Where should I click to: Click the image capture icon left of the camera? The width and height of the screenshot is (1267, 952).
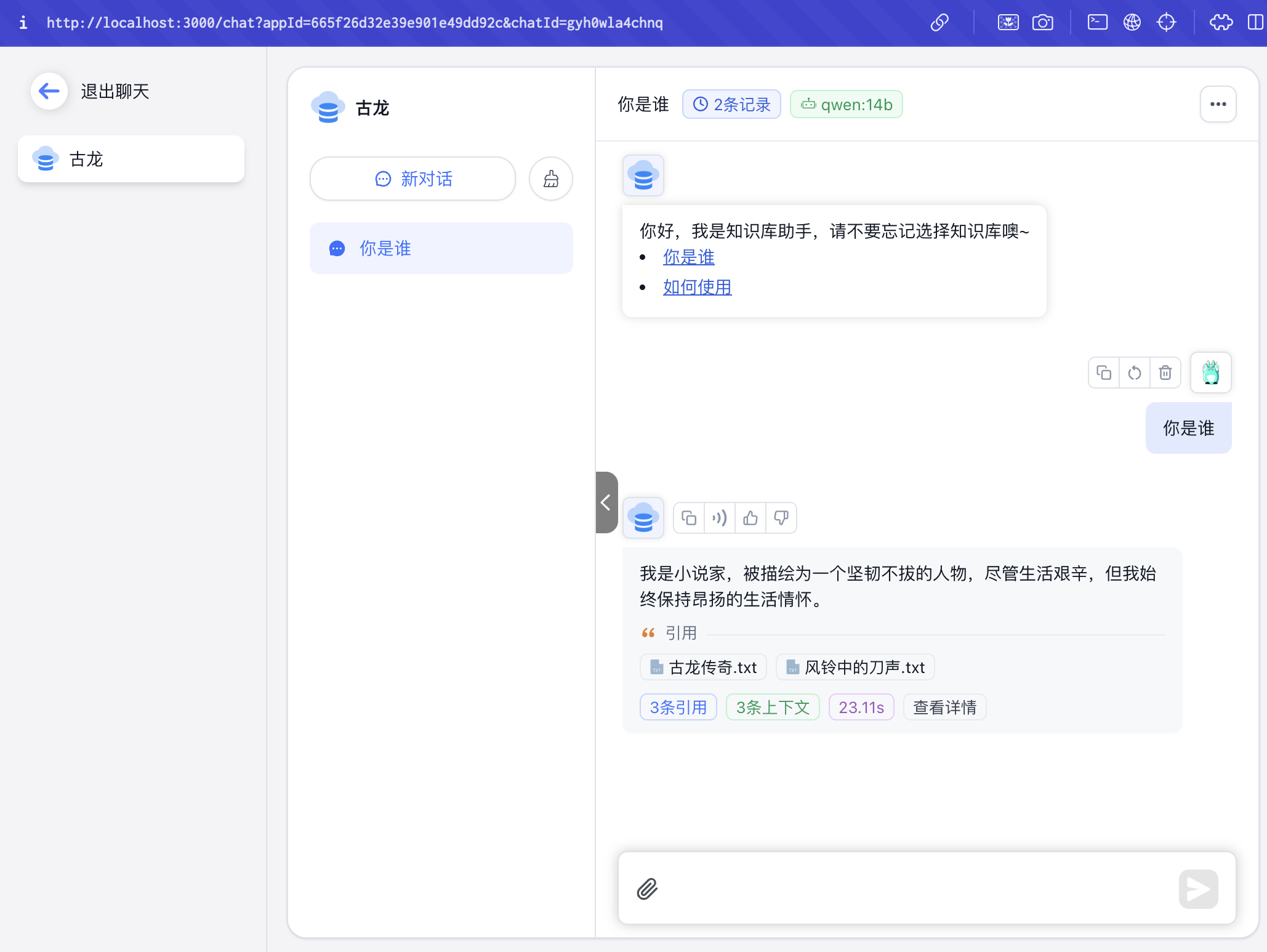point(1008,23)
